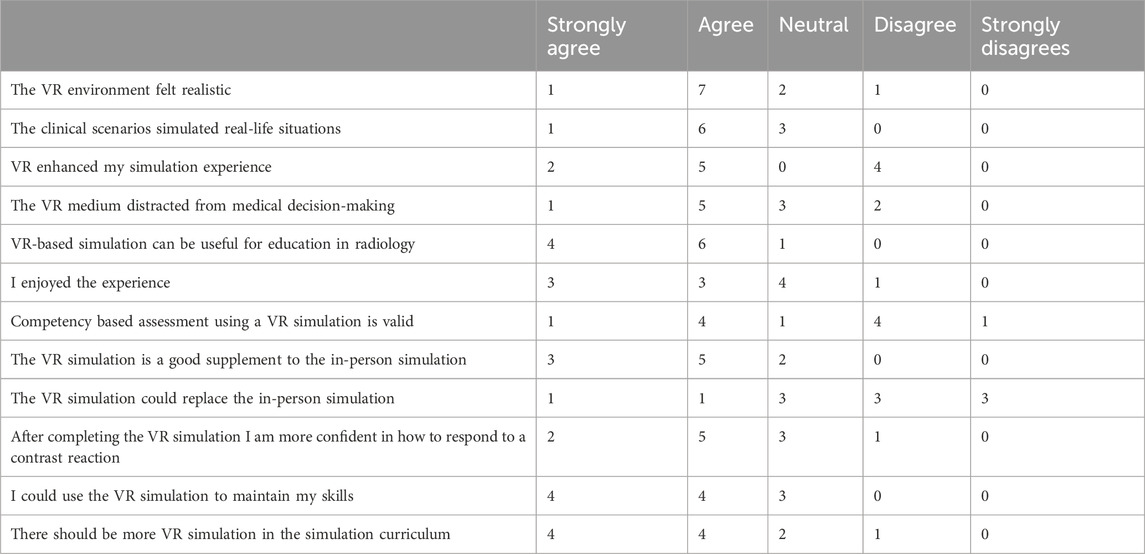This screenshot has width=1145, height=554.
Task: Select the "Neutral" column header
Action: point(813,26)
